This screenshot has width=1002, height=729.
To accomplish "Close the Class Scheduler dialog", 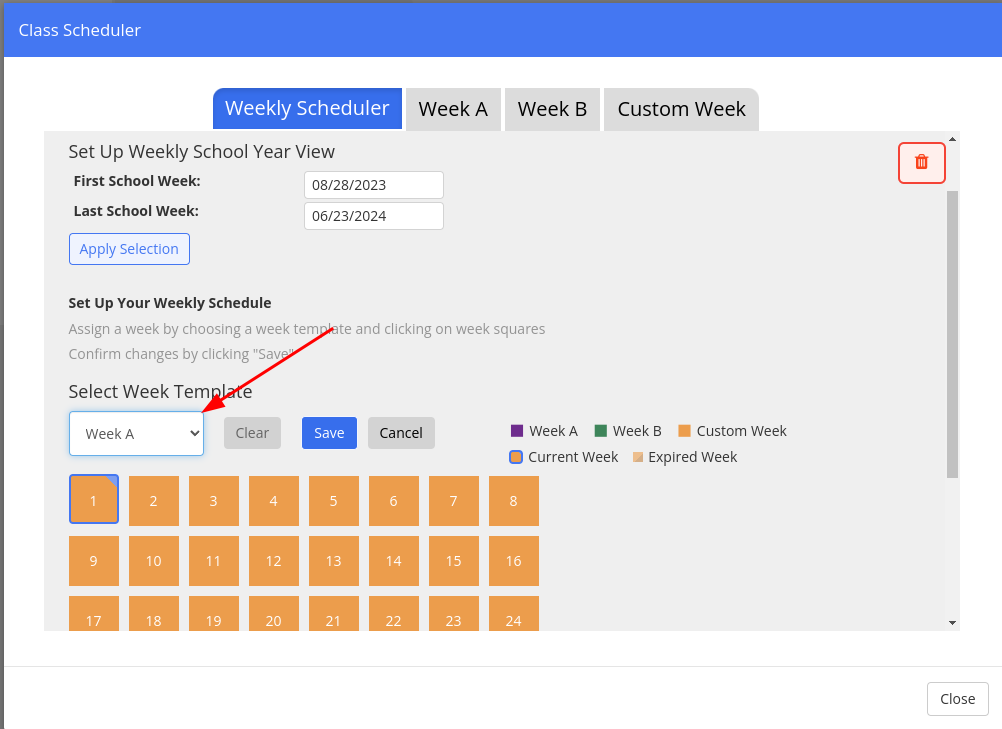I will (957, 699).
